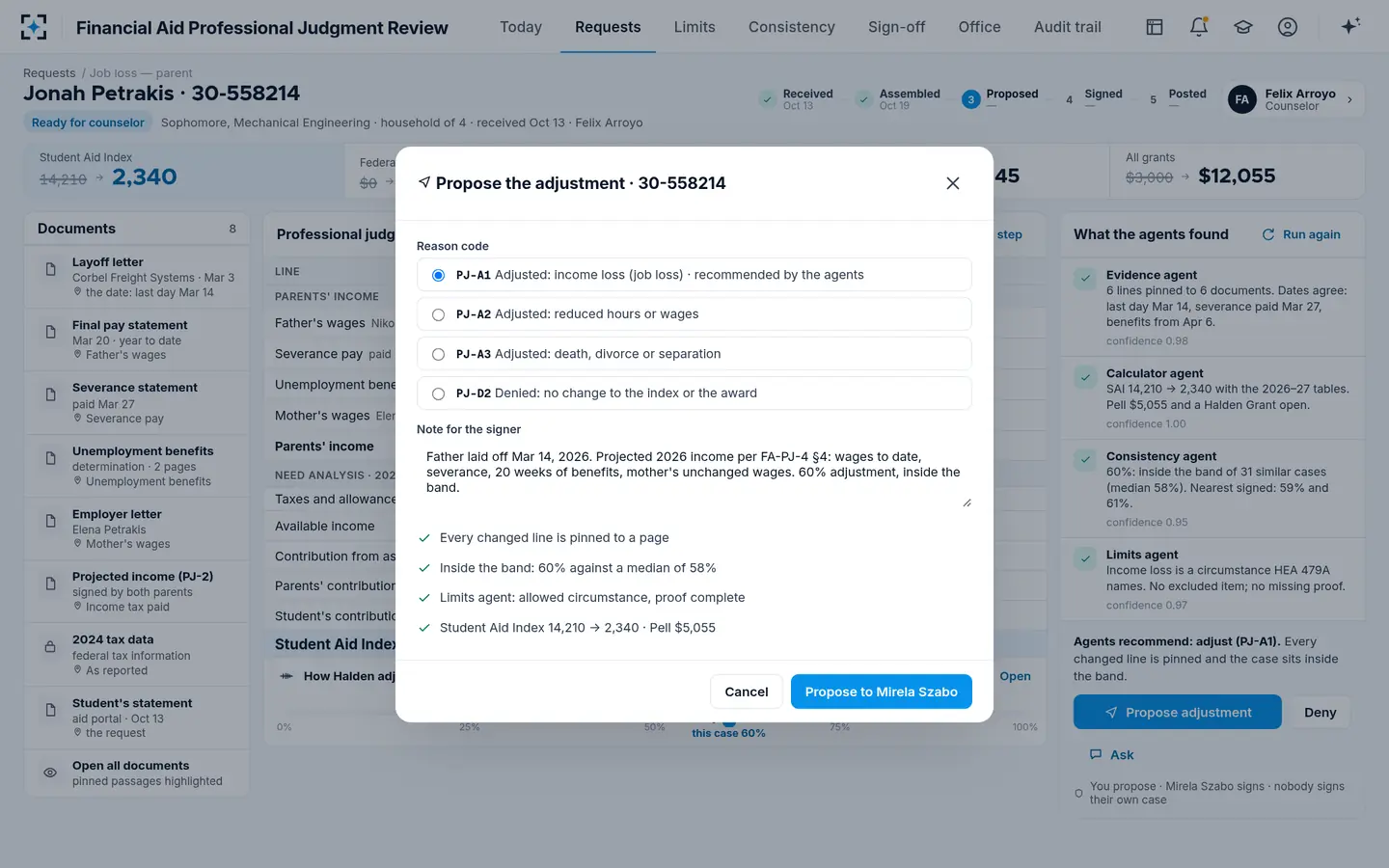1389x868 pixels.
Task: Click the Proposed step in progress tracker
Action: pos(1000,99)
